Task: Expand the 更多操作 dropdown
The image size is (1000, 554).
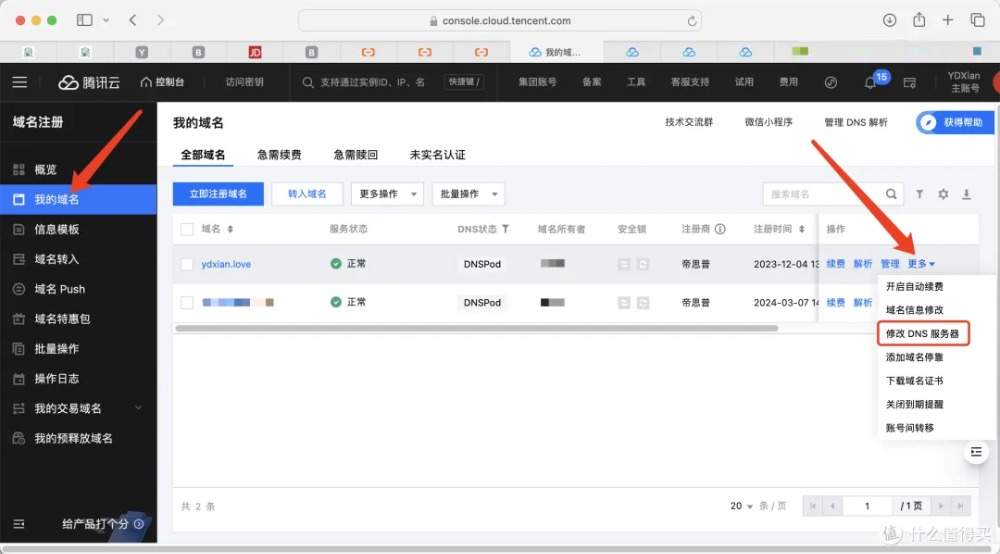Action: click(x=387, y=194)
